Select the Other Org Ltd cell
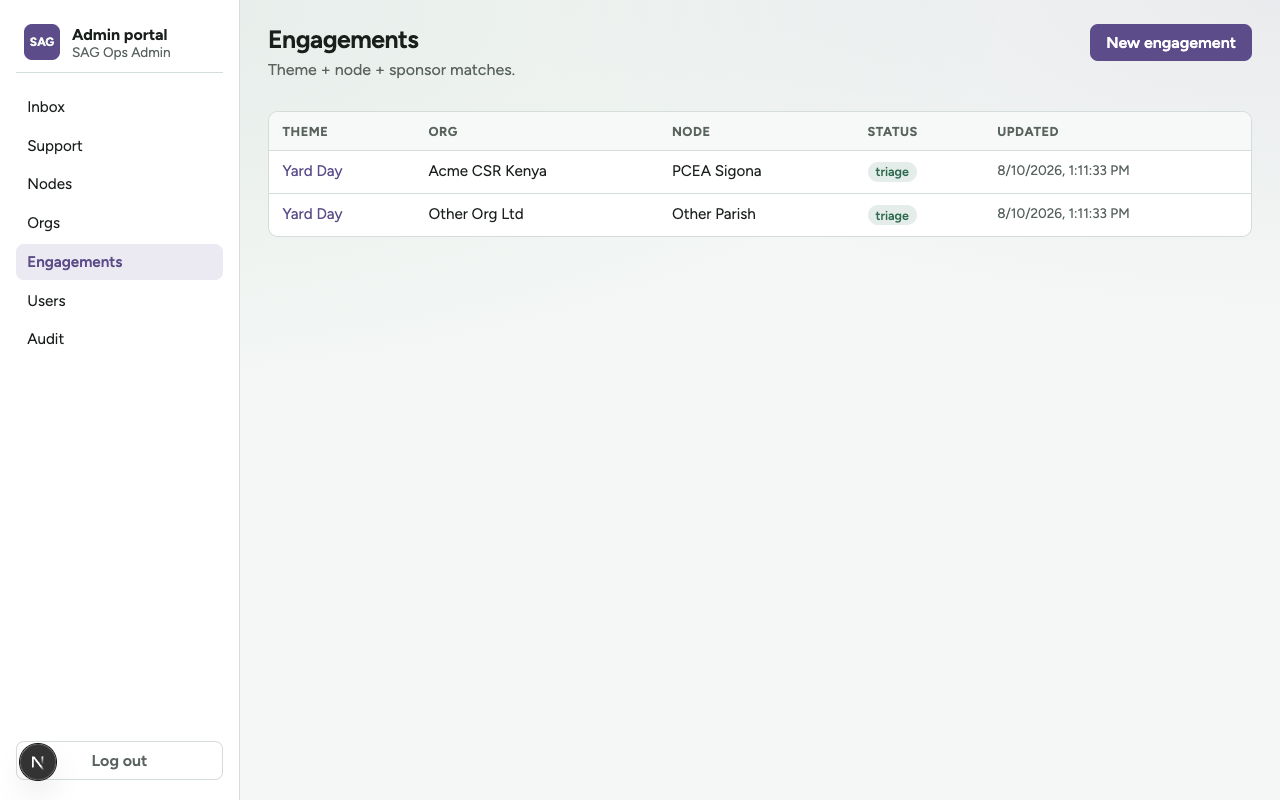Screen dimensions: 1280x800 pos(476,214)
